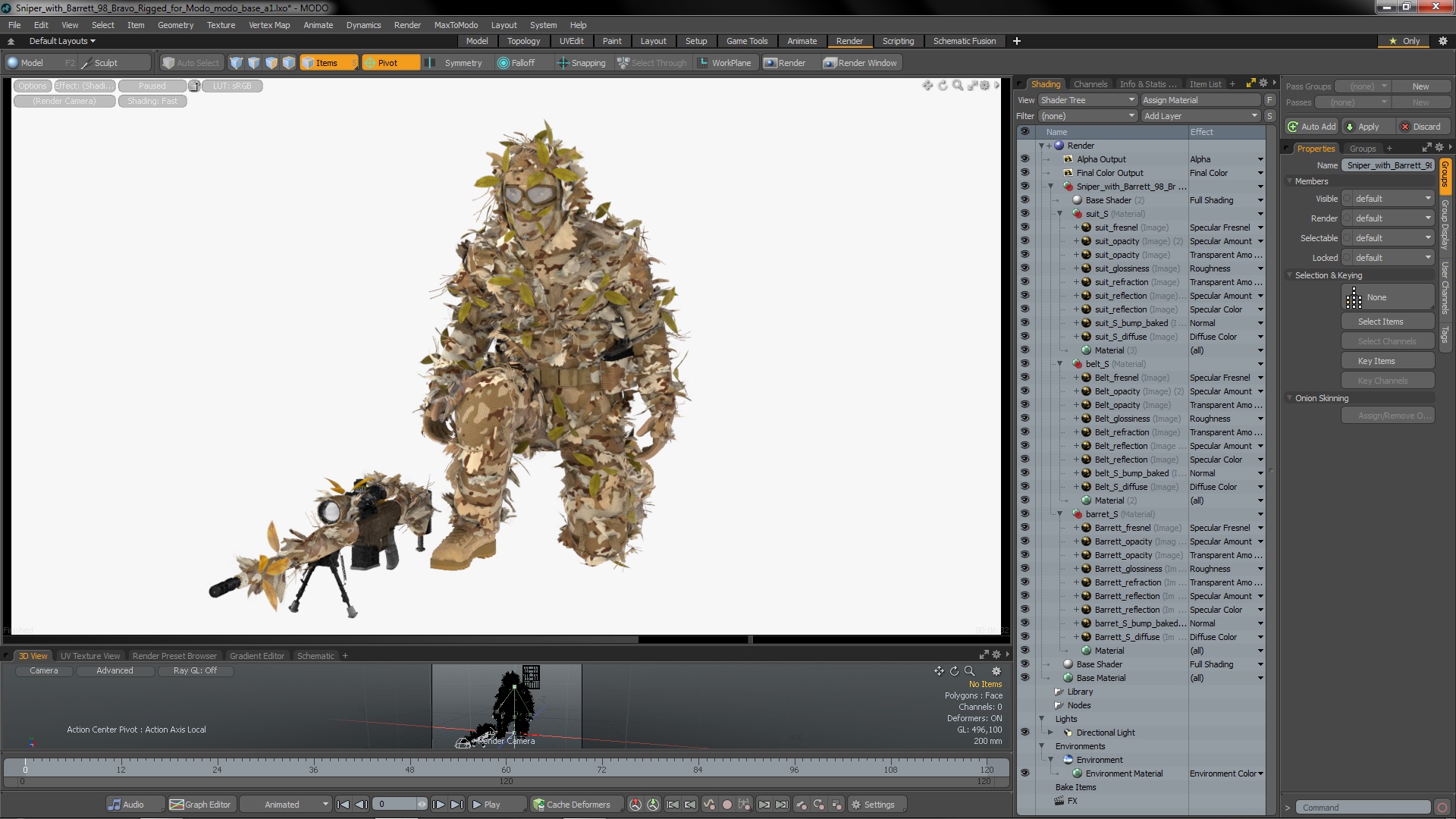Hide the suit_fresnel image layer

point(1025,227)
